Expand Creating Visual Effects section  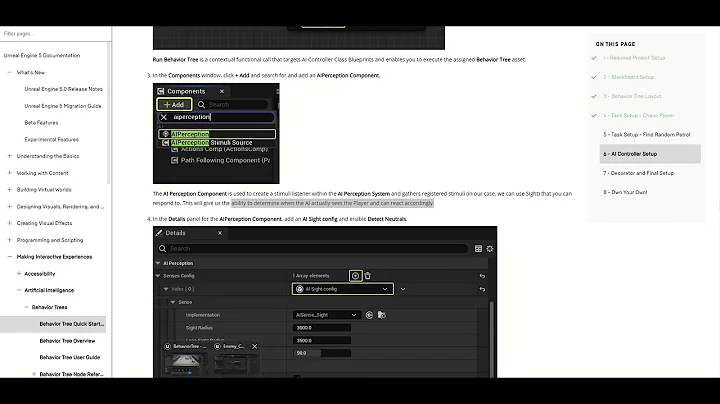(10, 223)
